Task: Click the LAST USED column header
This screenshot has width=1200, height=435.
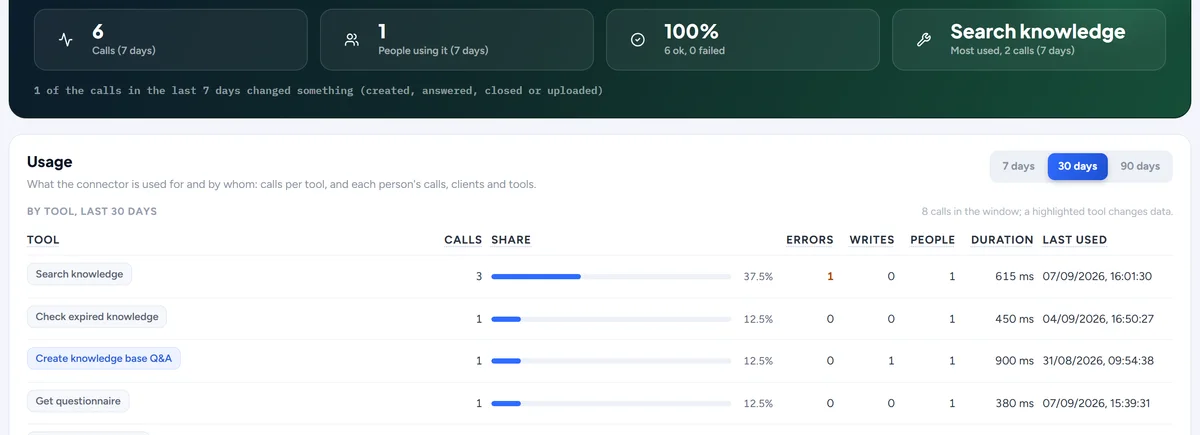Action: pyautogui.click(x=1075, y=240)
